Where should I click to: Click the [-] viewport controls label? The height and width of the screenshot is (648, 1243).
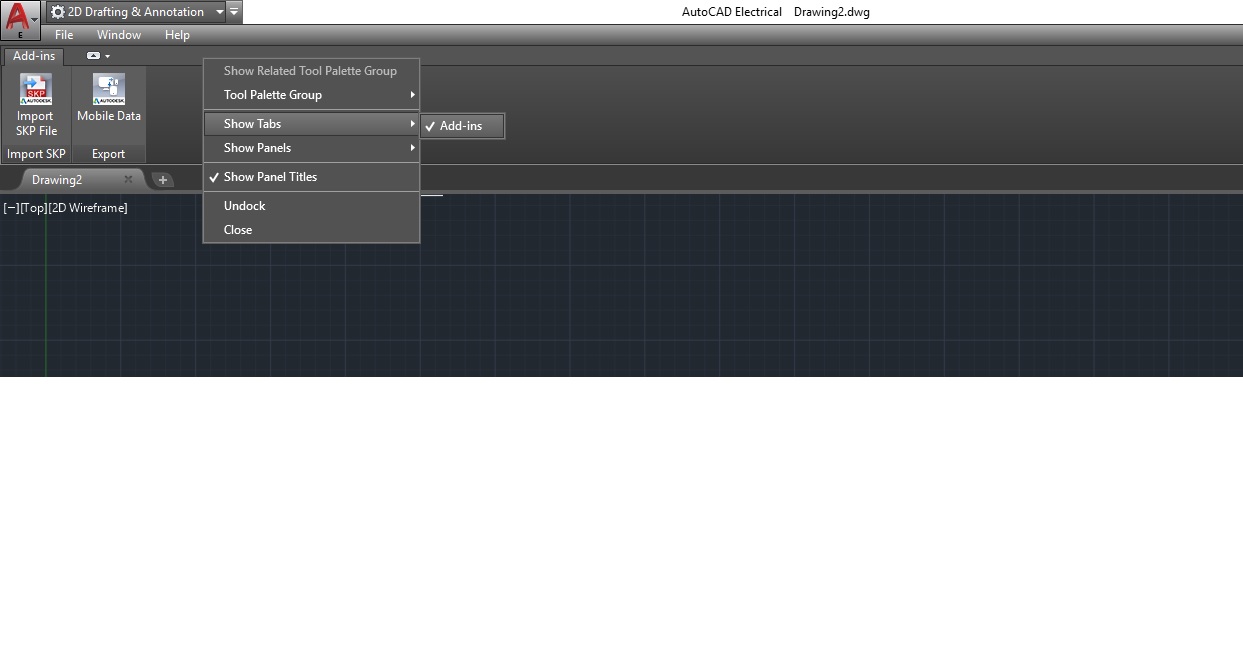coord(11,208)
